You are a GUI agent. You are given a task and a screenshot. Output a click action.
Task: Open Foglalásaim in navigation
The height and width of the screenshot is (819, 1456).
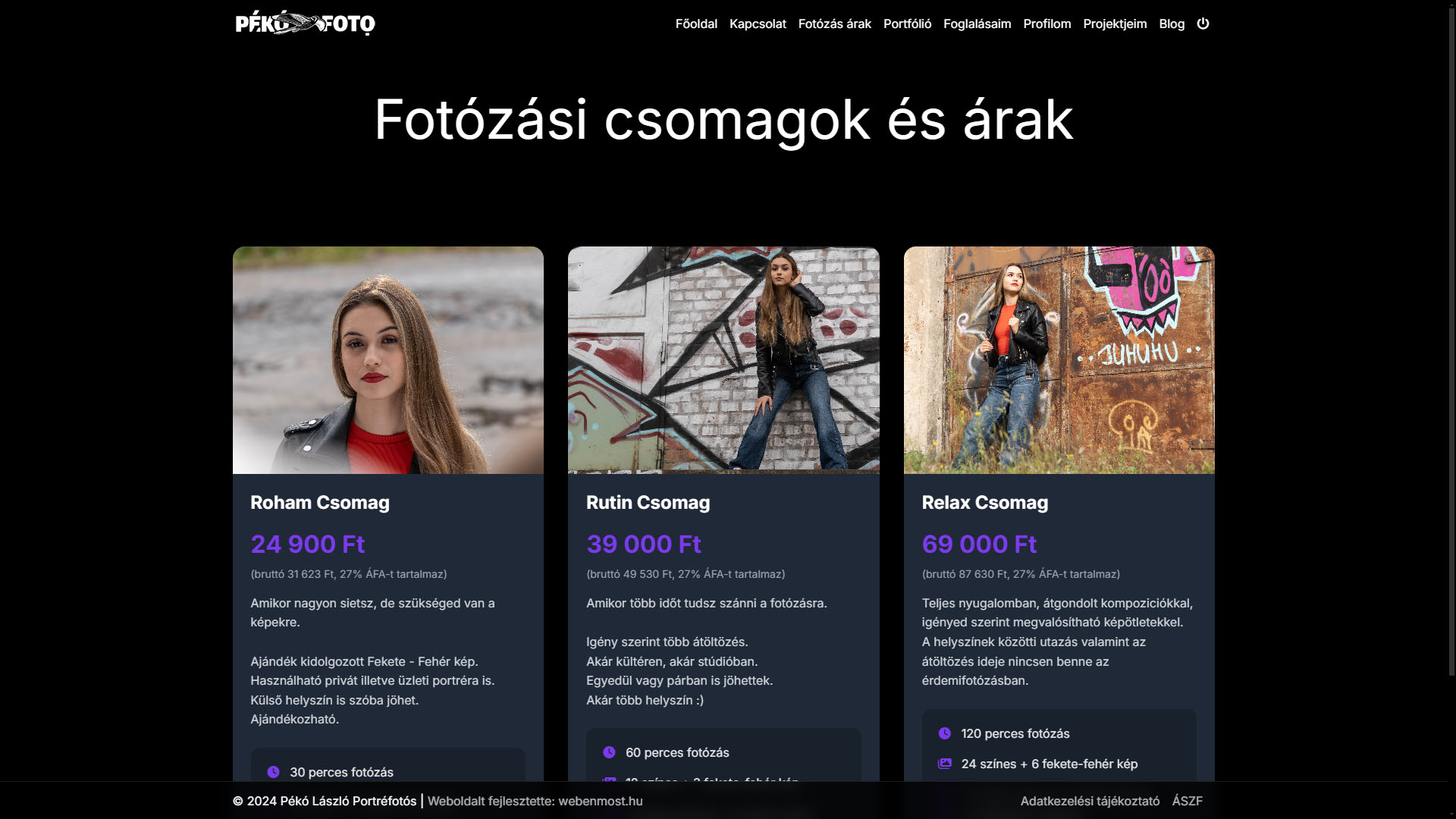[x=977, y=24]
